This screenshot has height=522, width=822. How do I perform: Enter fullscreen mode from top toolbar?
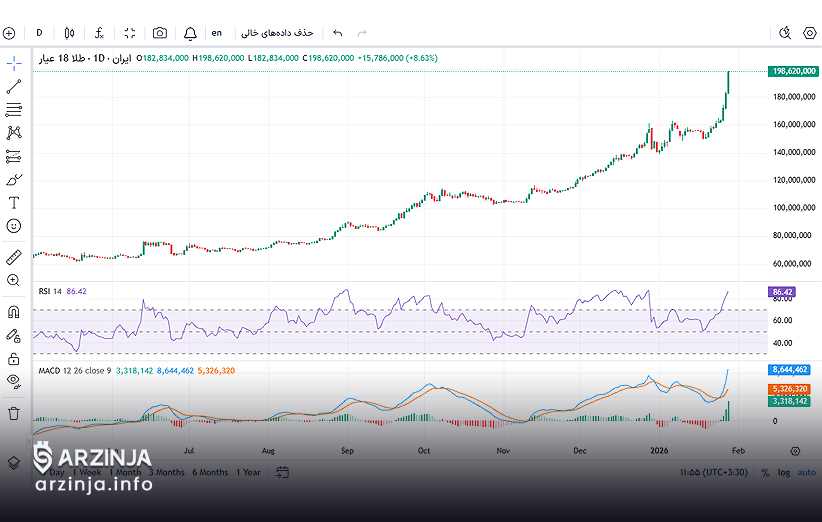130,33
